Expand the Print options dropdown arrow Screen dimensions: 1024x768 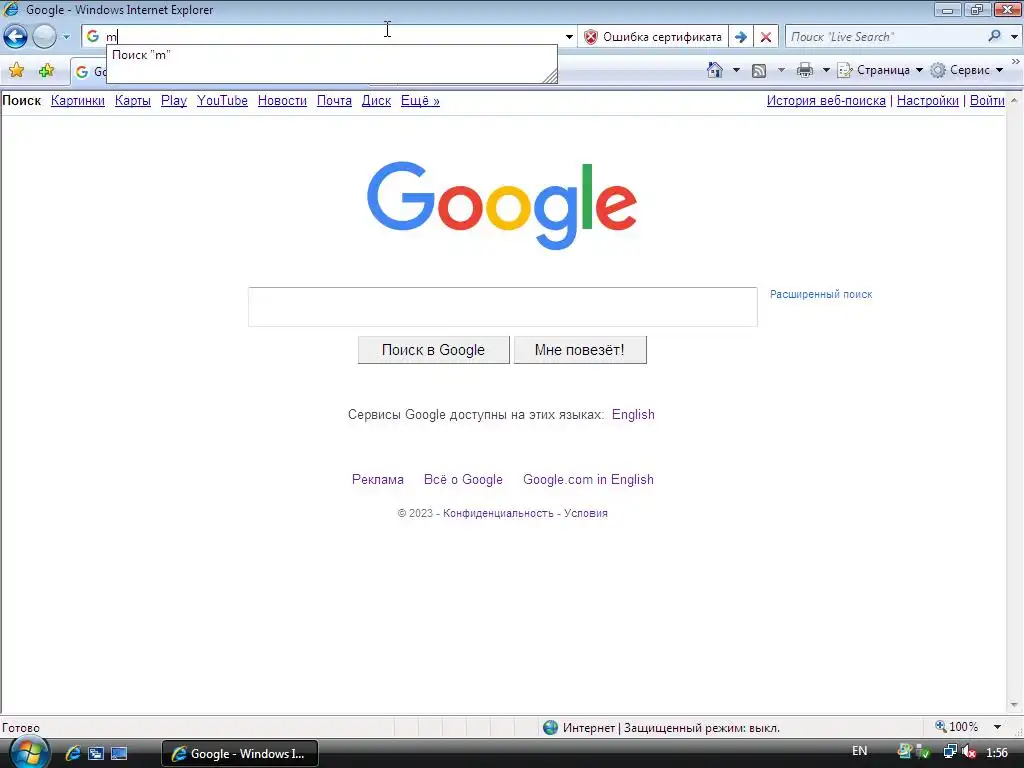[825, 70]
